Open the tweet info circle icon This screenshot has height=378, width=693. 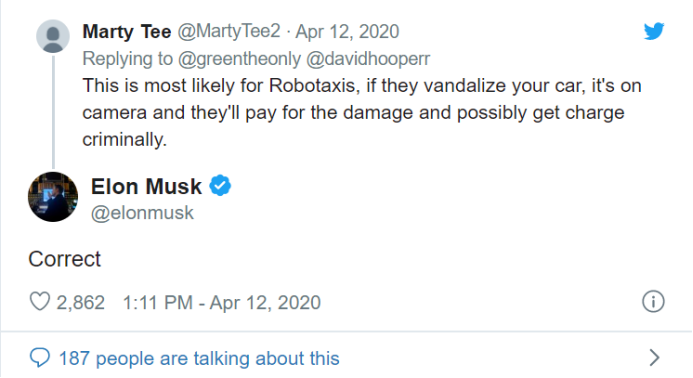coord(653,302)
